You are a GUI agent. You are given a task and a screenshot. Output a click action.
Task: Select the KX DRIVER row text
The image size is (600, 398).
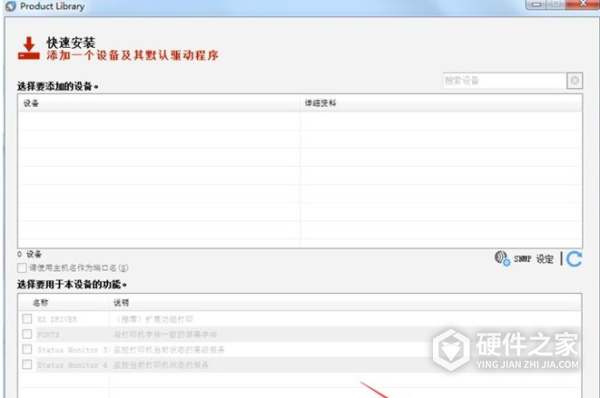[57, 319]
